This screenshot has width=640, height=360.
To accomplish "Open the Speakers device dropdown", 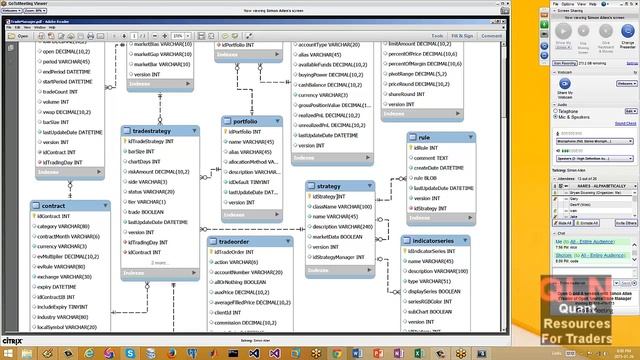I will (595, 158).
